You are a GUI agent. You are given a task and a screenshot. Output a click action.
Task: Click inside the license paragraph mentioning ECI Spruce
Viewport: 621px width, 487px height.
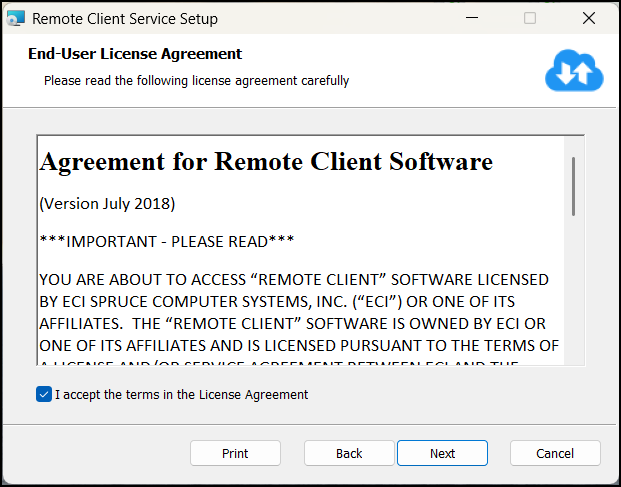coord(299,312)
